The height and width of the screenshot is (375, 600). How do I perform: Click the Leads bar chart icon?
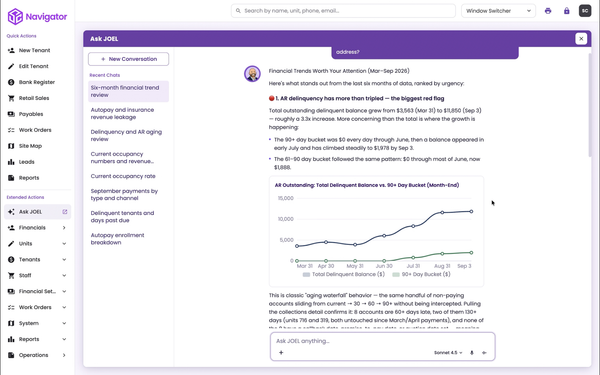coord(11,162)
